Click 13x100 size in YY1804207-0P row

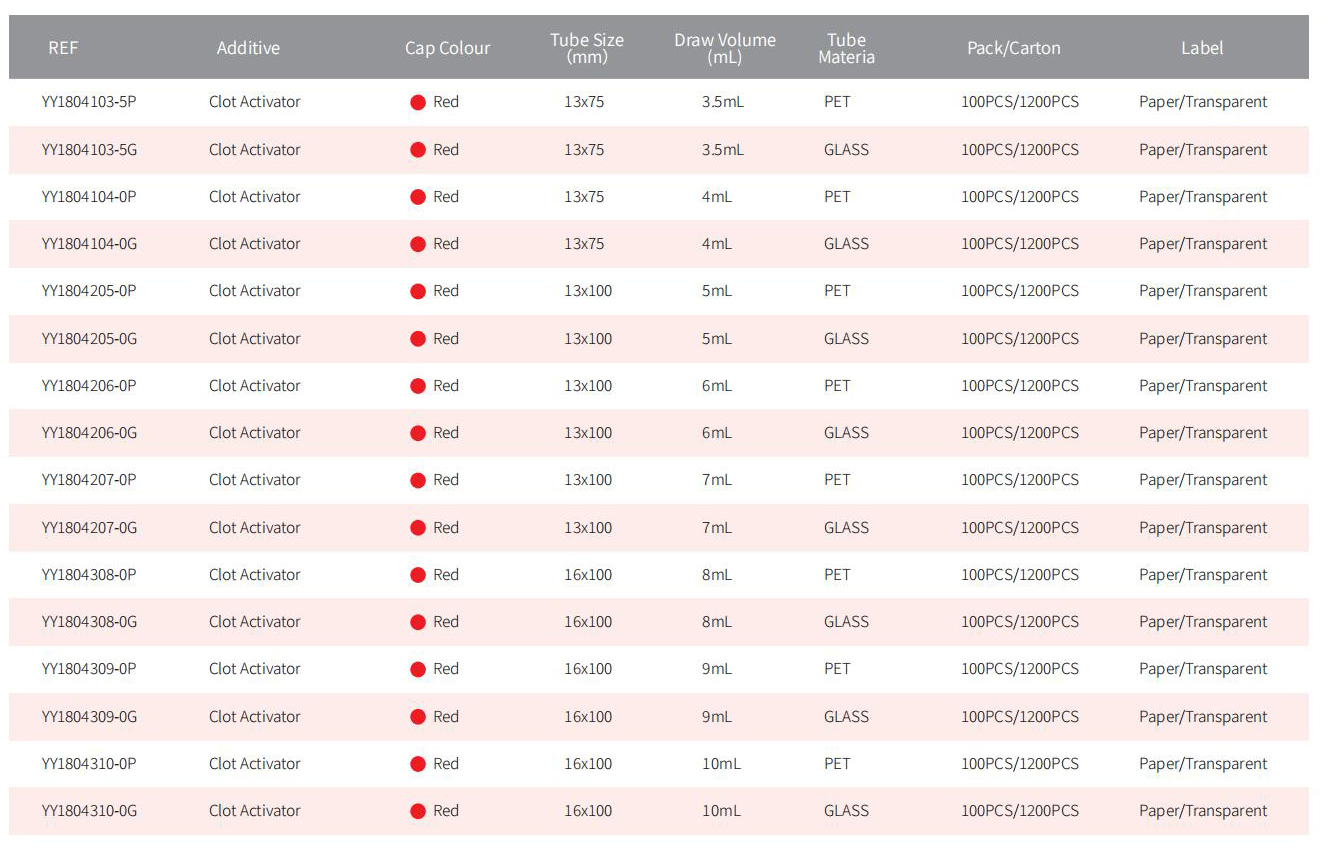(x=588, y=480)
